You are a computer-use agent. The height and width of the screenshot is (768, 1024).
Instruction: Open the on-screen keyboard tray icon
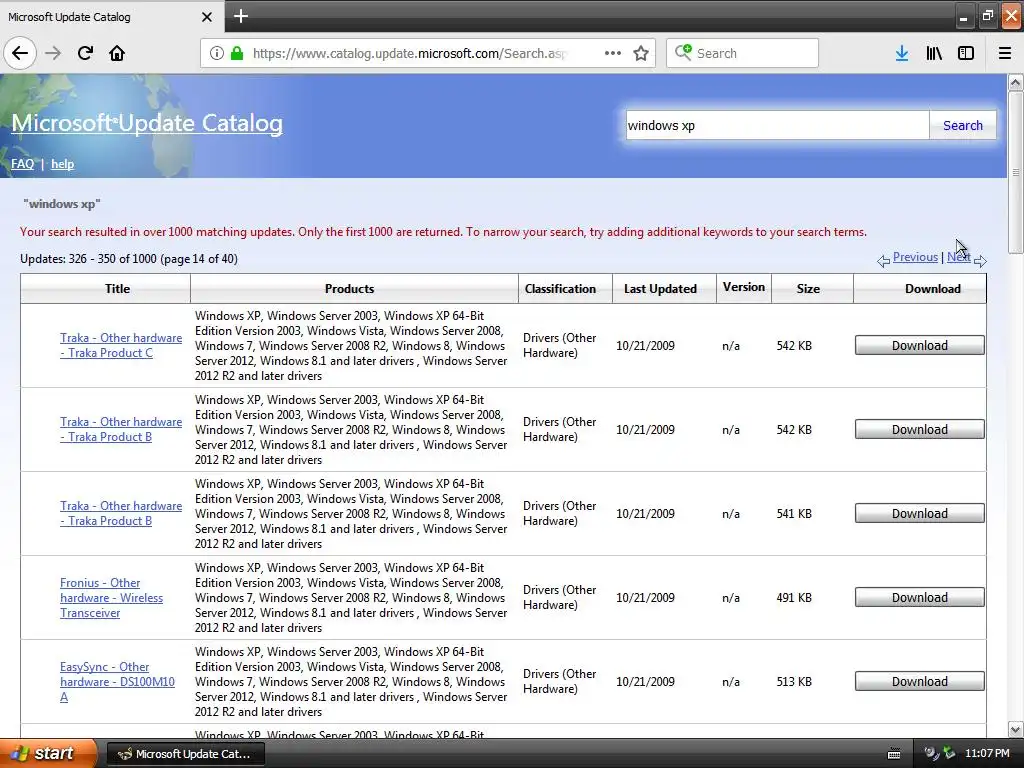pos(894,754)
